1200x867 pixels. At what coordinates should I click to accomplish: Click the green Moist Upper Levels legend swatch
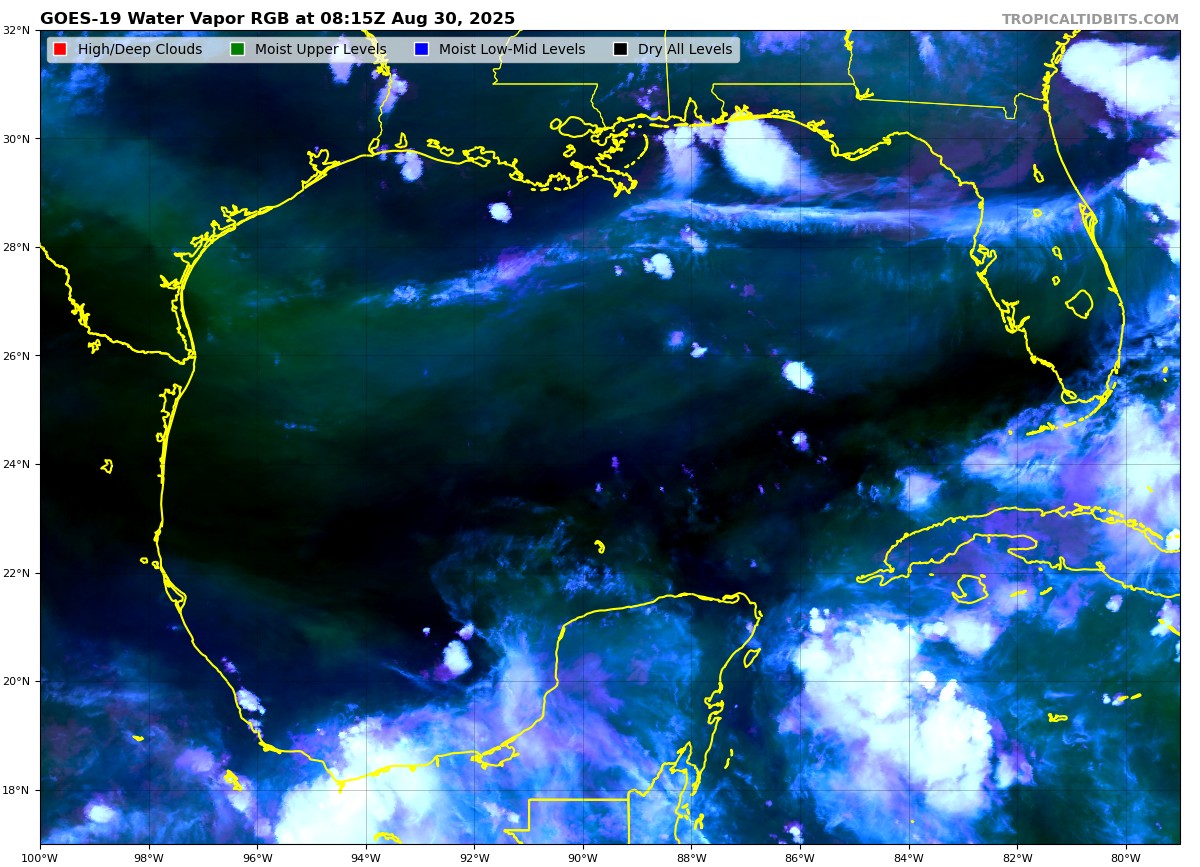coord(237,49)
